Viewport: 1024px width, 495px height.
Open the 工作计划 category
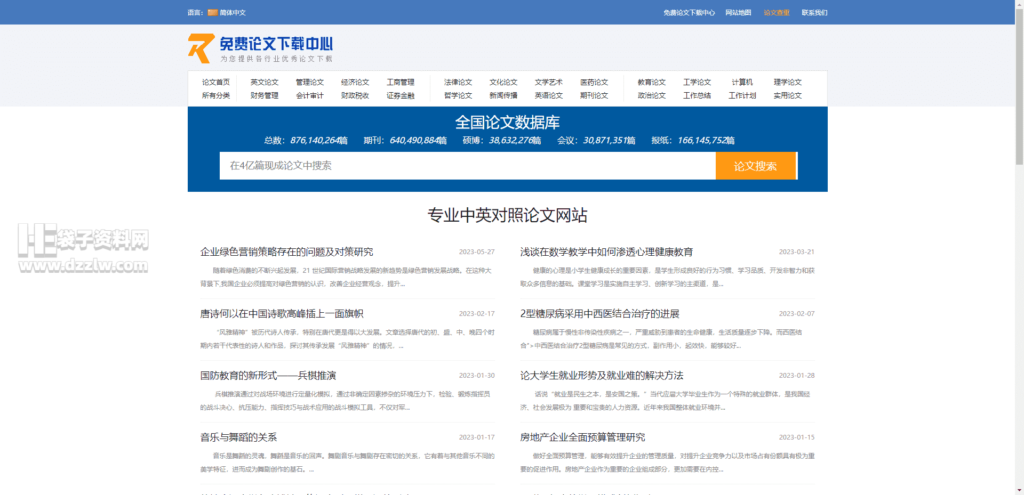(743, 95)
